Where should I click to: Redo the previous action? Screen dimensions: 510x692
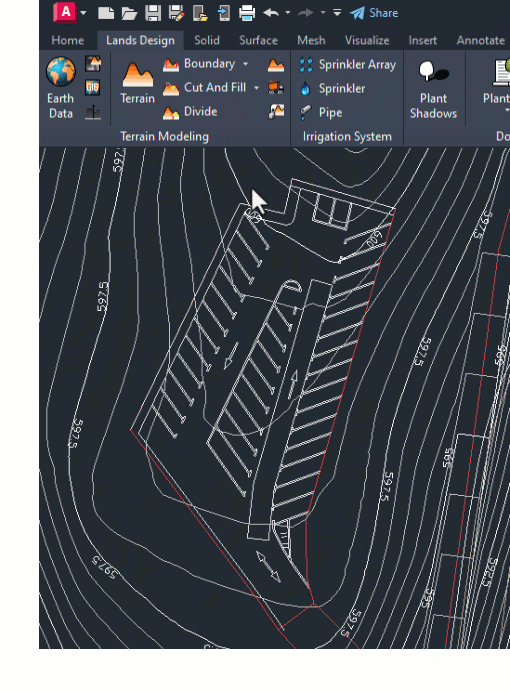click(x=306, y=13)
